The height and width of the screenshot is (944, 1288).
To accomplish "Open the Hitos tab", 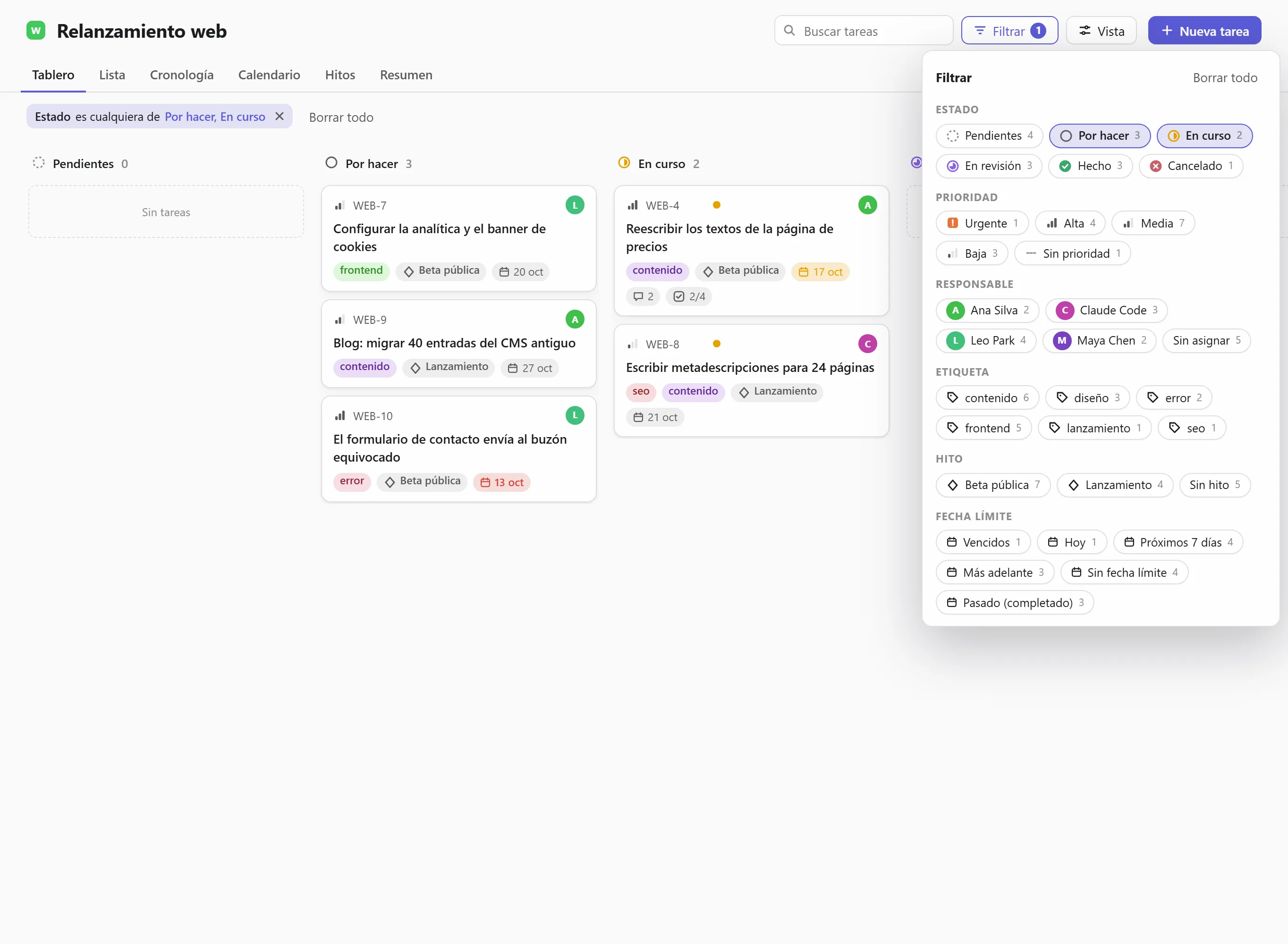I will 340,75.
